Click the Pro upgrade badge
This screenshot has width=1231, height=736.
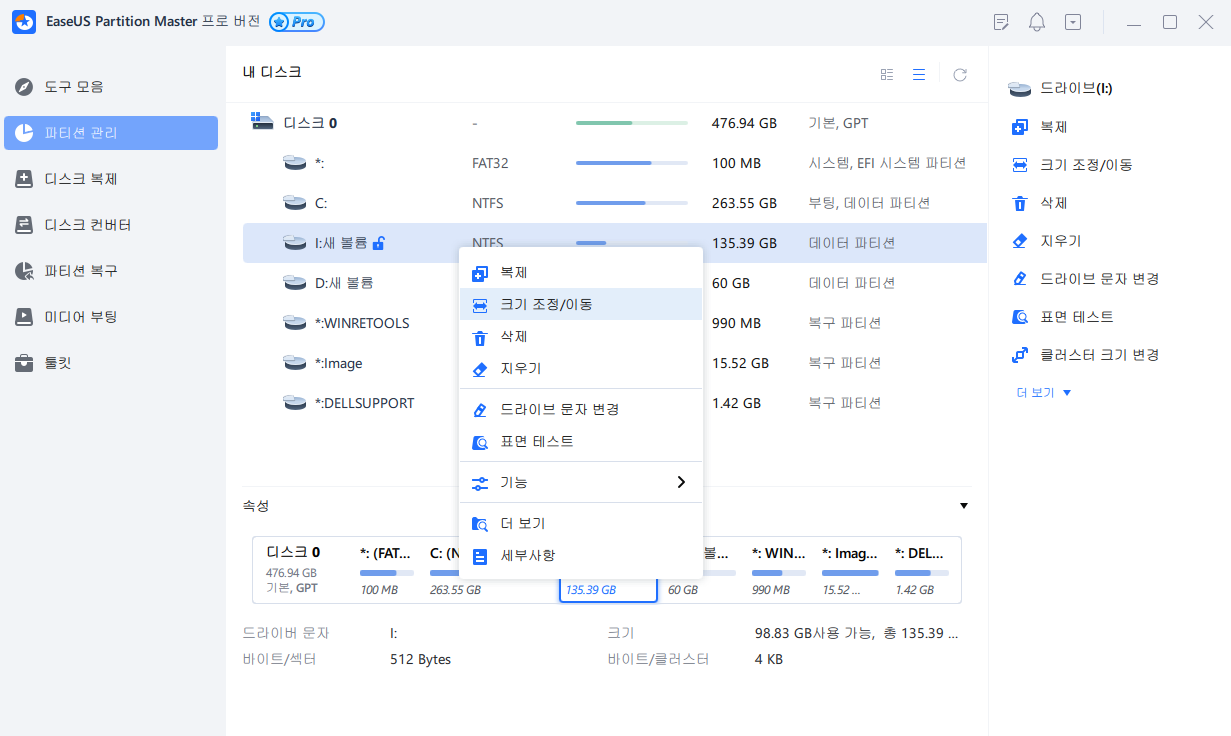pyautogui.click(x=295, y=21)
